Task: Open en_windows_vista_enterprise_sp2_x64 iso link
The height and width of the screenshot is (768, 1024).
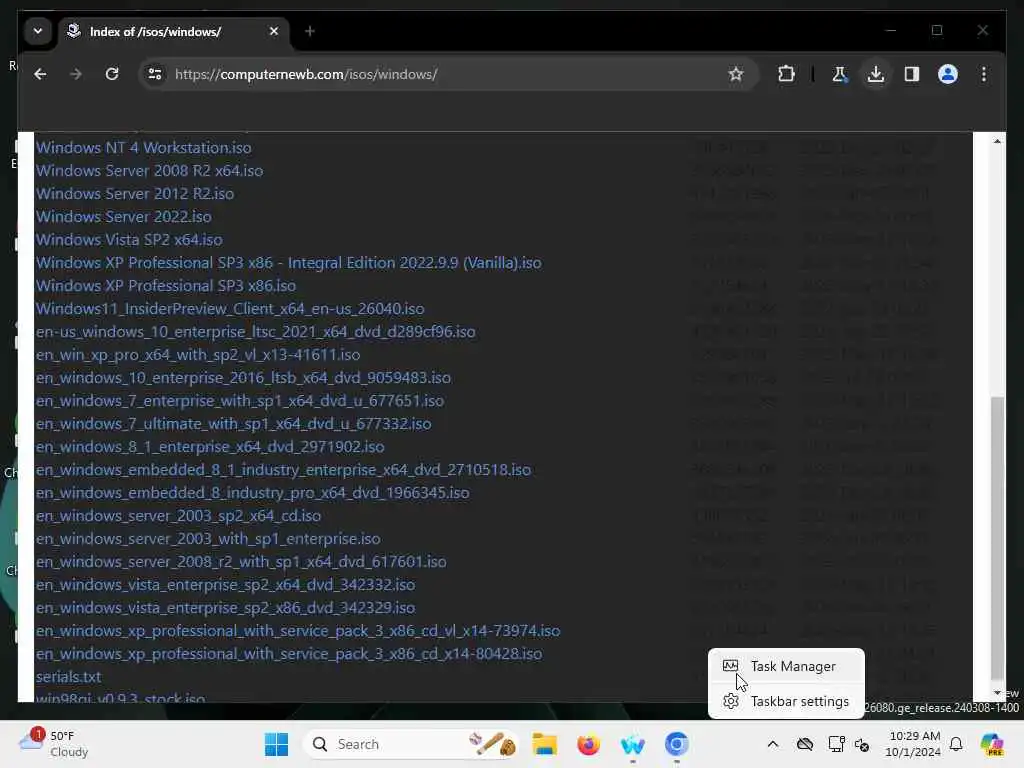Action: point(225,584)
